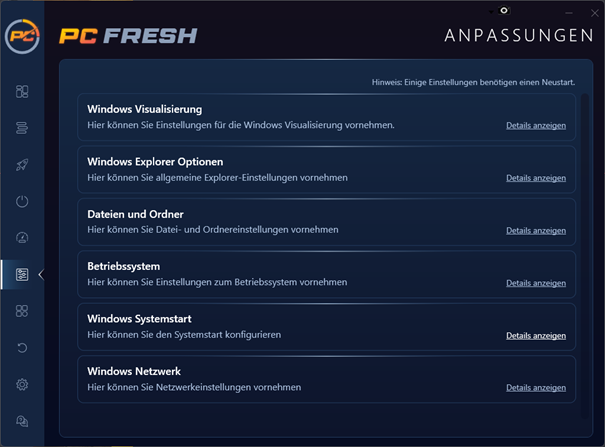The image size is (605, 447).
Task: Show Betriebssystem details link
Action: (536, 283)
